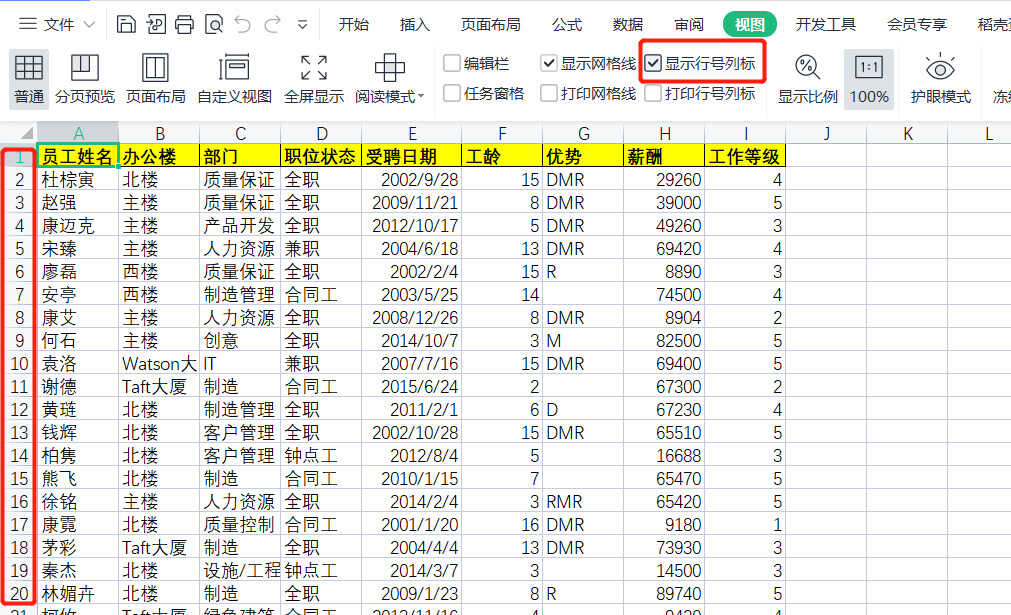Enable Eye Protection mode (护眼模式)
The height and width of the screenshot is (615, 1011).
point(940,78)
